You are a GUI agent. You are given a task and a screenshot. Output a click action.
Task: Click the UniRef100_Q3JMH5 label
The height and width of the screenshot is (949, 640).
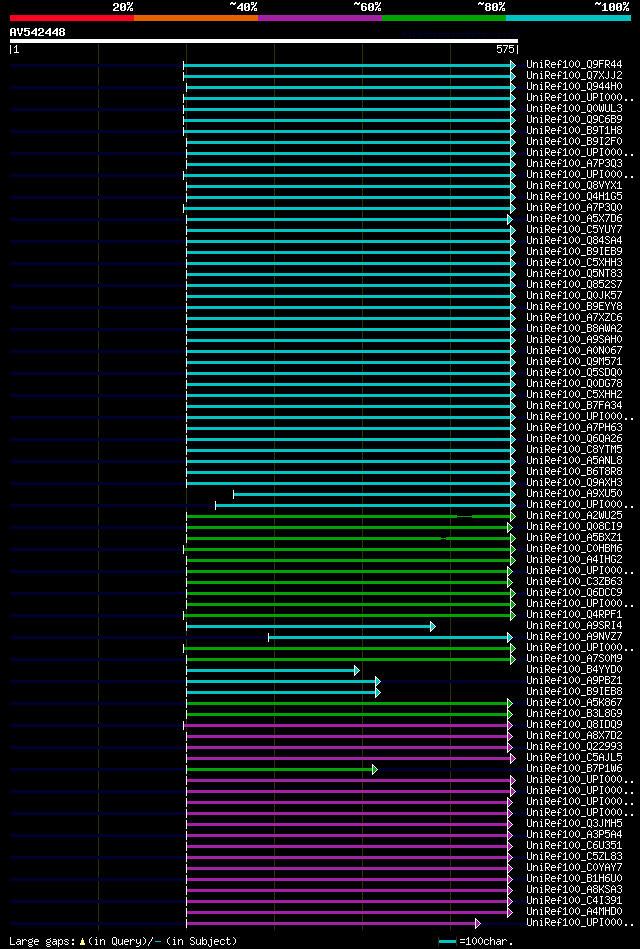[x=574, y=824]
